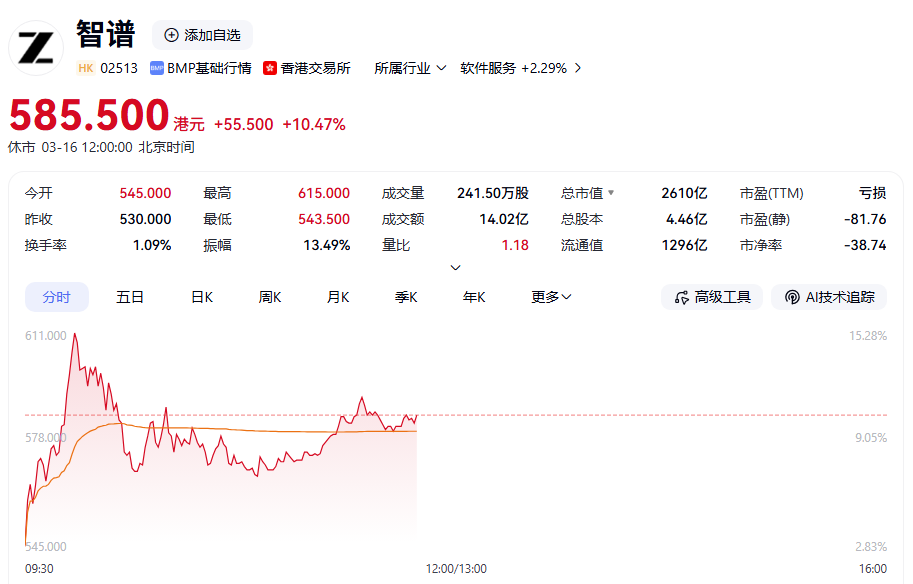Click the intraday price peak on chart
This screenshot has width=913, height=584.
(x=74, y=335)
